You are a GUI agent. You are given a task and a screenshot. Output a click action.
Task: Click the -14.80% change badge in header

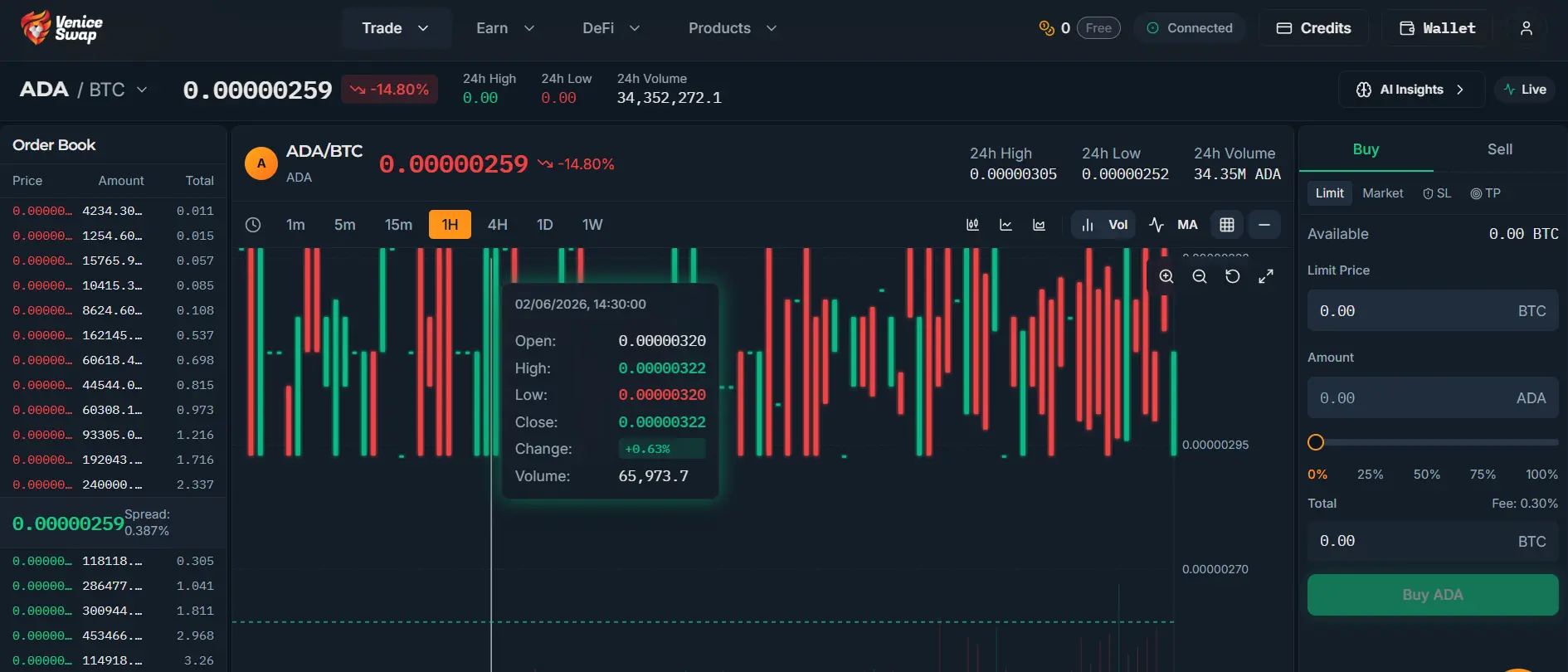point(389,90)
